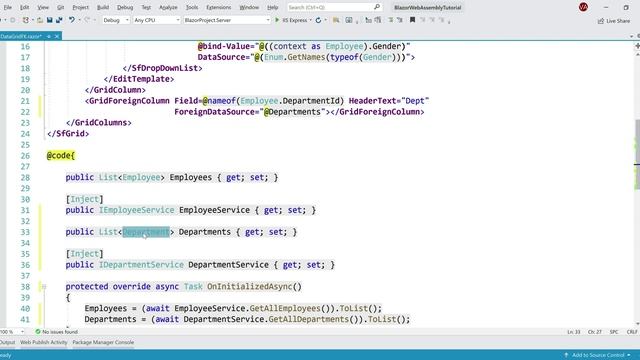This screenshot has width=640, height=360.
Task: Open the Package Manager Console tab
Action: (x=103, y=342)
